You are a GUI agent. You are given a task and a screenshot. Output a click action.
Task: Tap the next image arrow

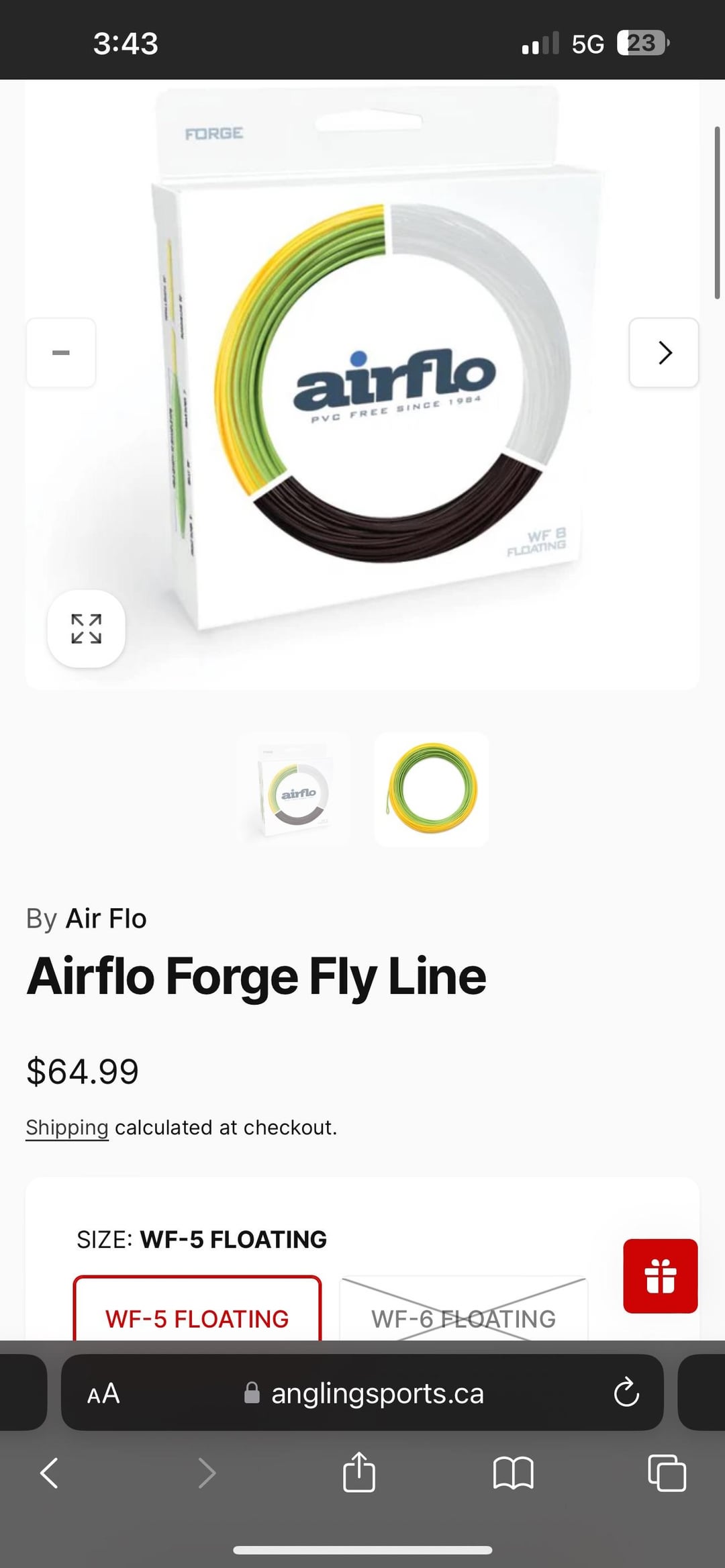click(663, 352)
